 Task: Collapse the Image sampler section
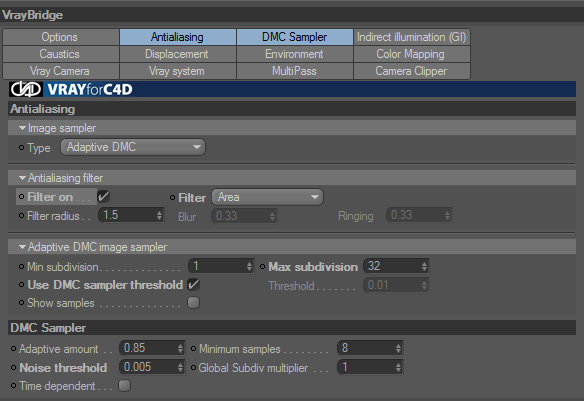point(22,128)
